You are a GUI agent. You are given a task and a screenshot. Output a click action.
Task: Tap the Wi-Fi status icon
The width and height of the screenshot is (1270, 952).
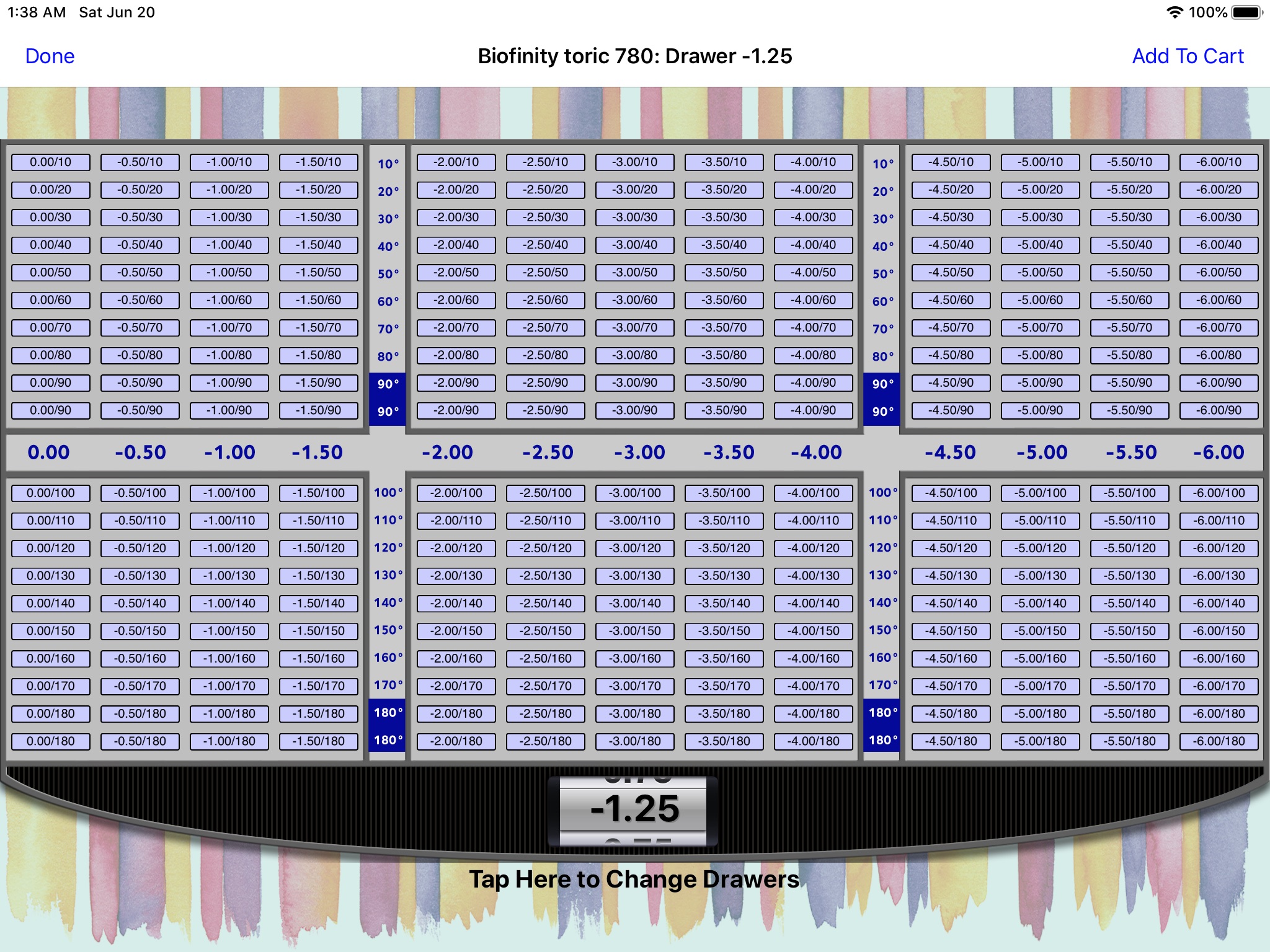pyautogui.click(x=1175, y=12)
